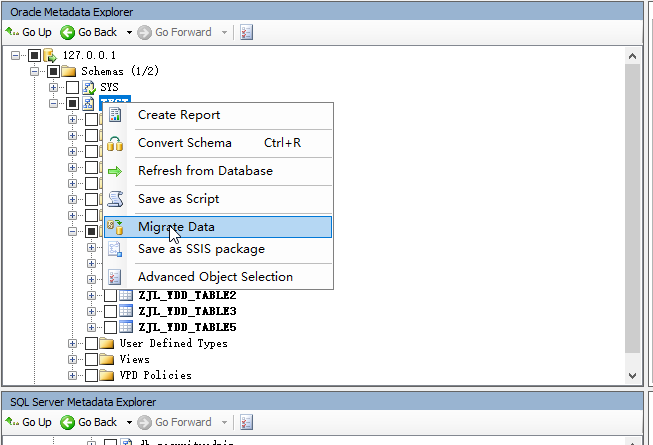653x445 pixels.
Task: Click Go Forward in Oracle Metadata Explorer
Action: 175,32
